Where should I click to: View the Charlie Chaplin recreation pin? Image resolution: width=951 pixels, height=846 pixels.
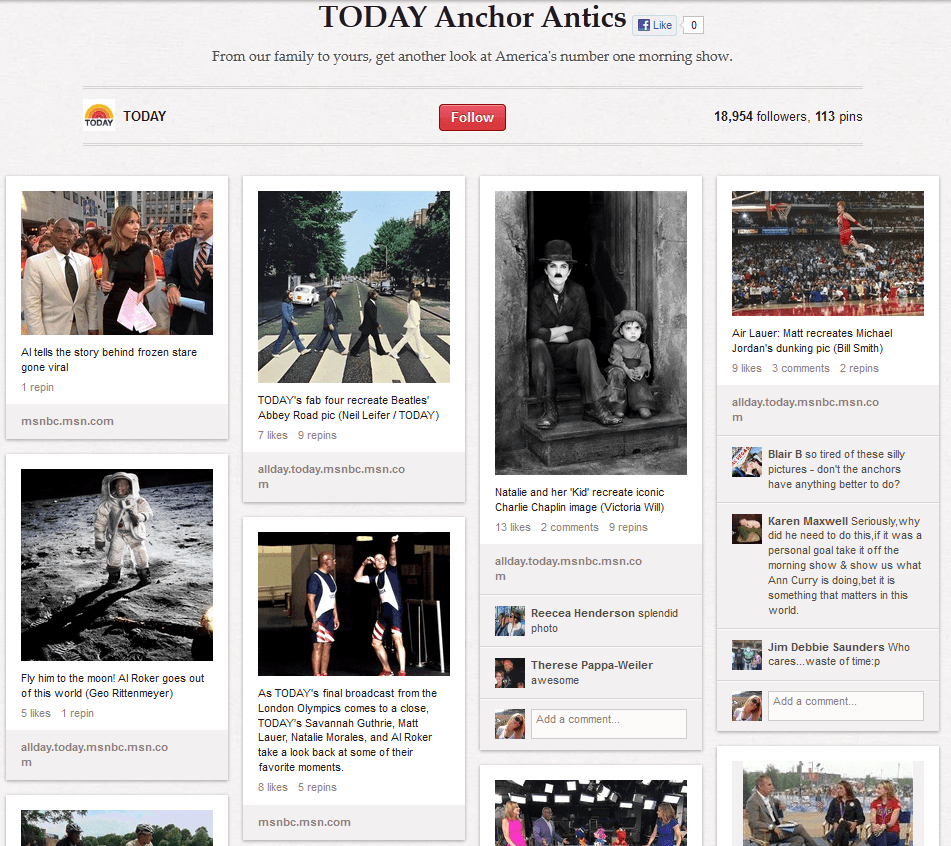tap(591, 332)
